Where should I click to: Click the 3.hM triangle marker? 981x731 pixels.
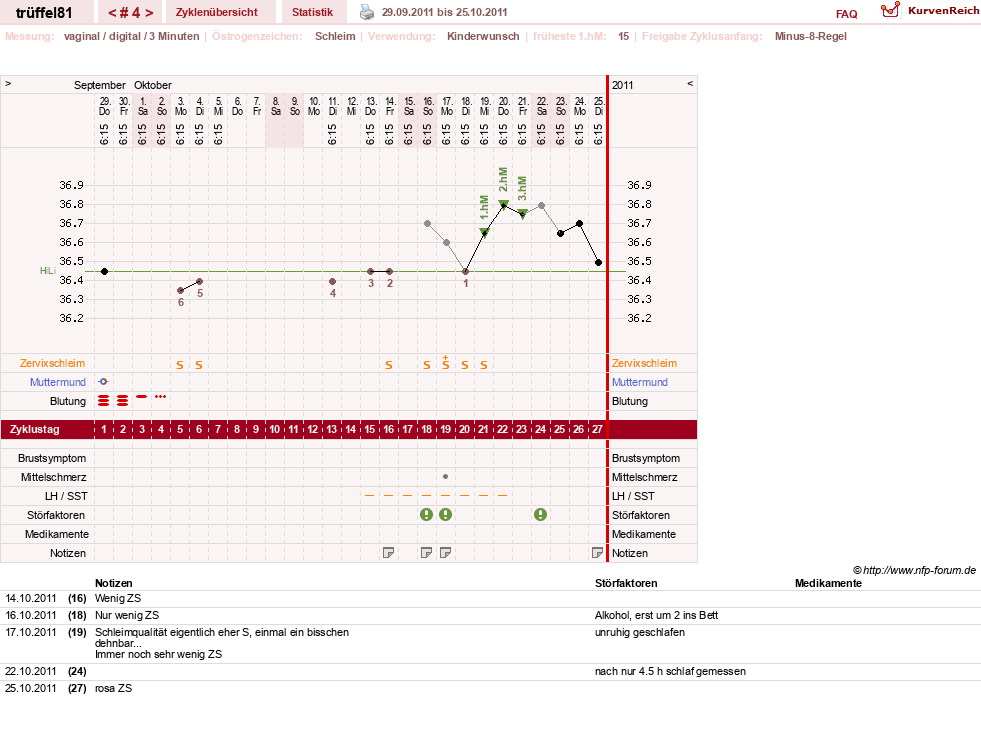coord(522,213)
